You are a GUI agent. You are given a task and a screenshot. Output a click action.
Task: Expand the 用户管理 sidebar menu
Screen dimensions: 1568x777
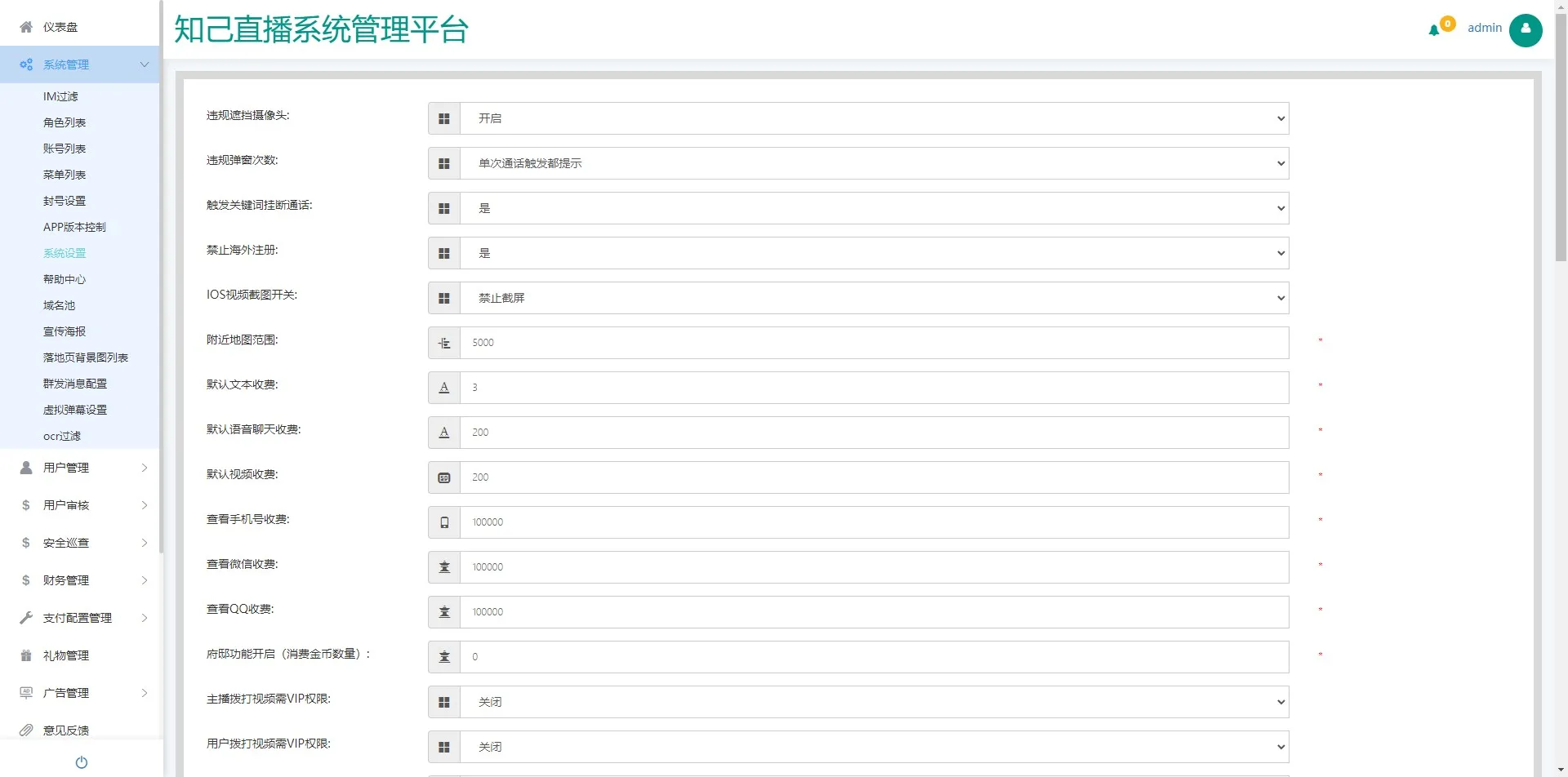click(80, 468)
